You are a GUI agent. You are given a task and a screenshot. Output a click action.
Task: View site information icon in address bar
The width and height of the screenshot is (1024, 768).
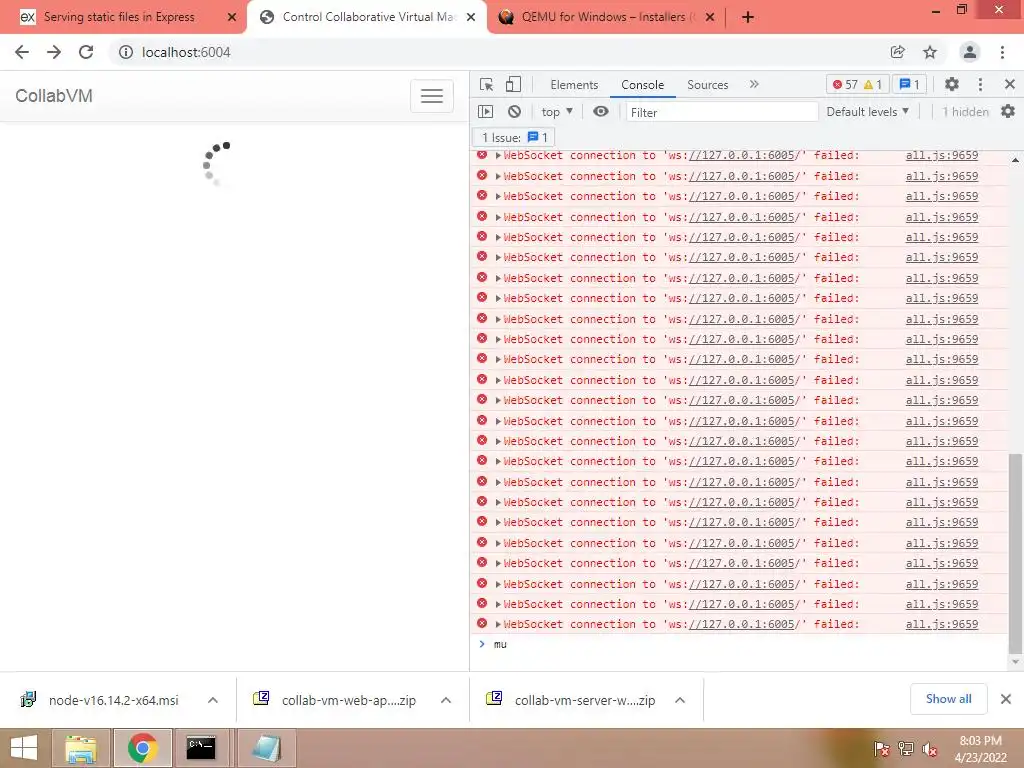click(125, 52)
